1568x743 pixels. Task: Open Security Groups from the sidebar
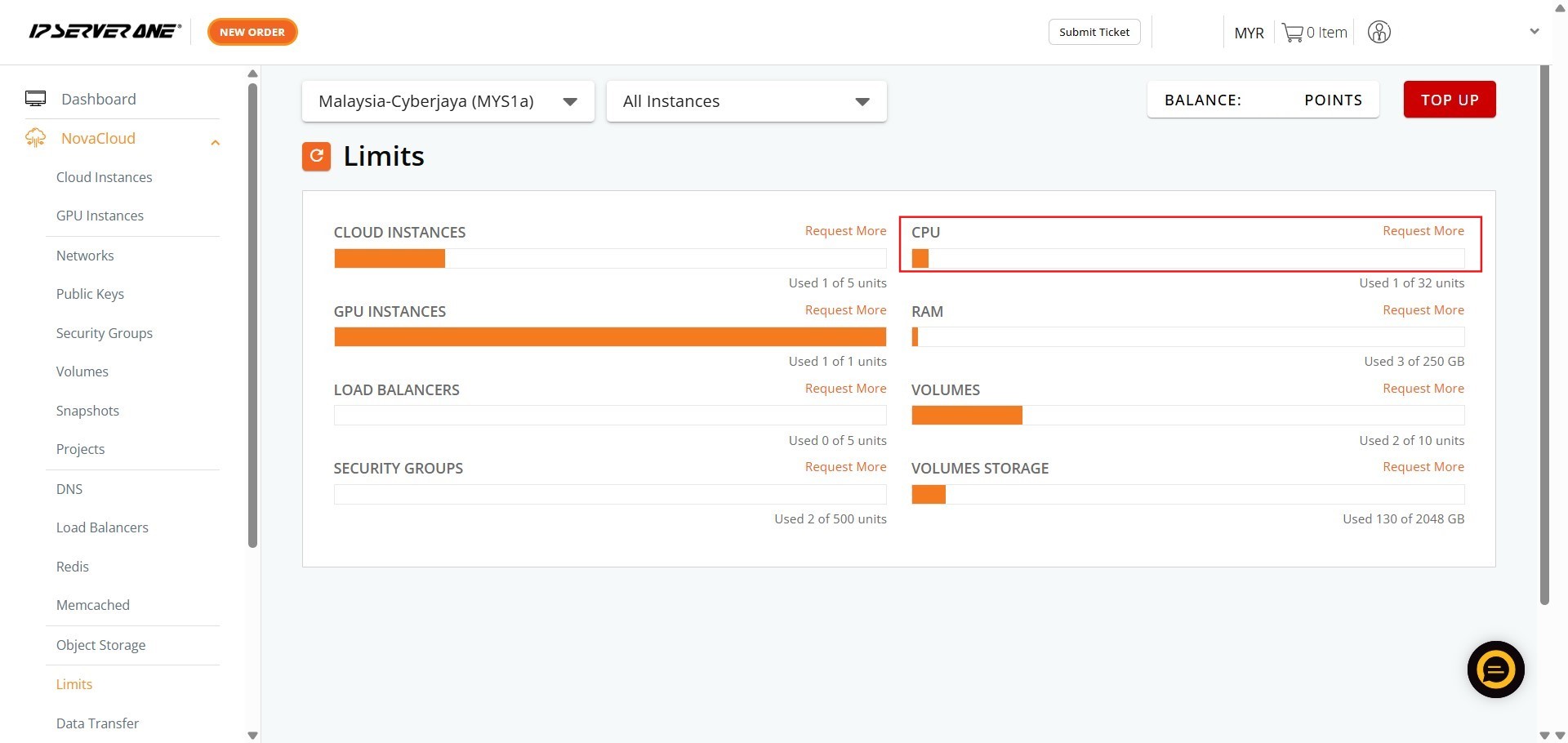(x=104, y=333)
